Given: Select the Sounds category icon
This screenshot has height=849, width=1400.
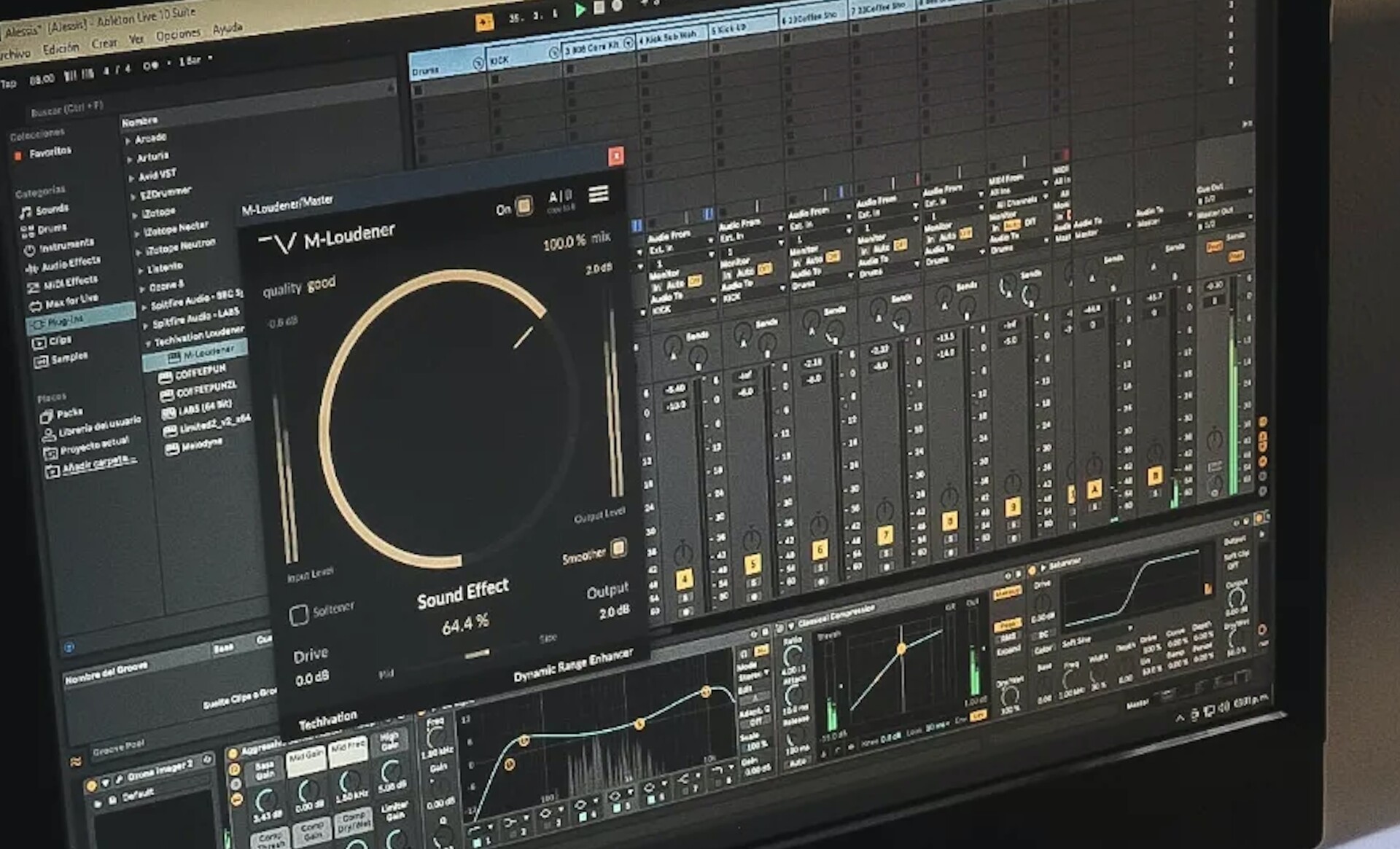Looking at the screenshot, I should click(27, 212).
